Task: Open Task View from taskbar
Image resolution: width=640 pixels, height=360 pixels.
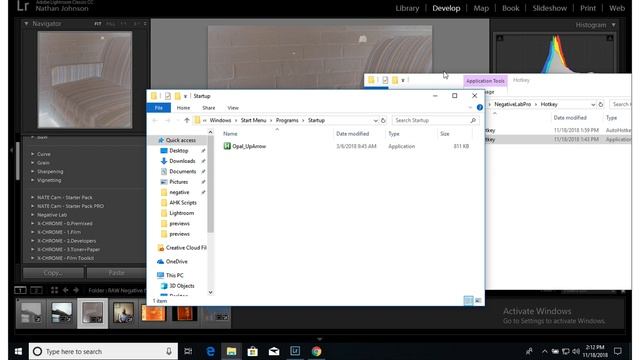Action: point(188,351)
